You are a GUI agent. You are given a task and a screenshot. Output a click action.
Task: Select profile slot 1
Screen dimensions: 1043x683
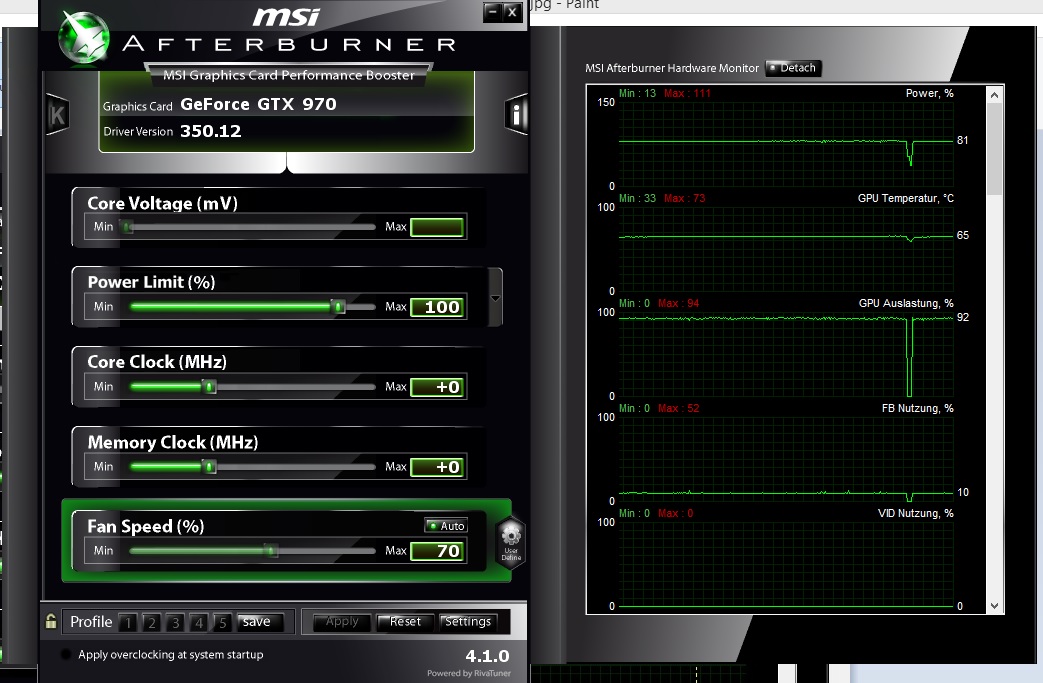tap(128, 622)
